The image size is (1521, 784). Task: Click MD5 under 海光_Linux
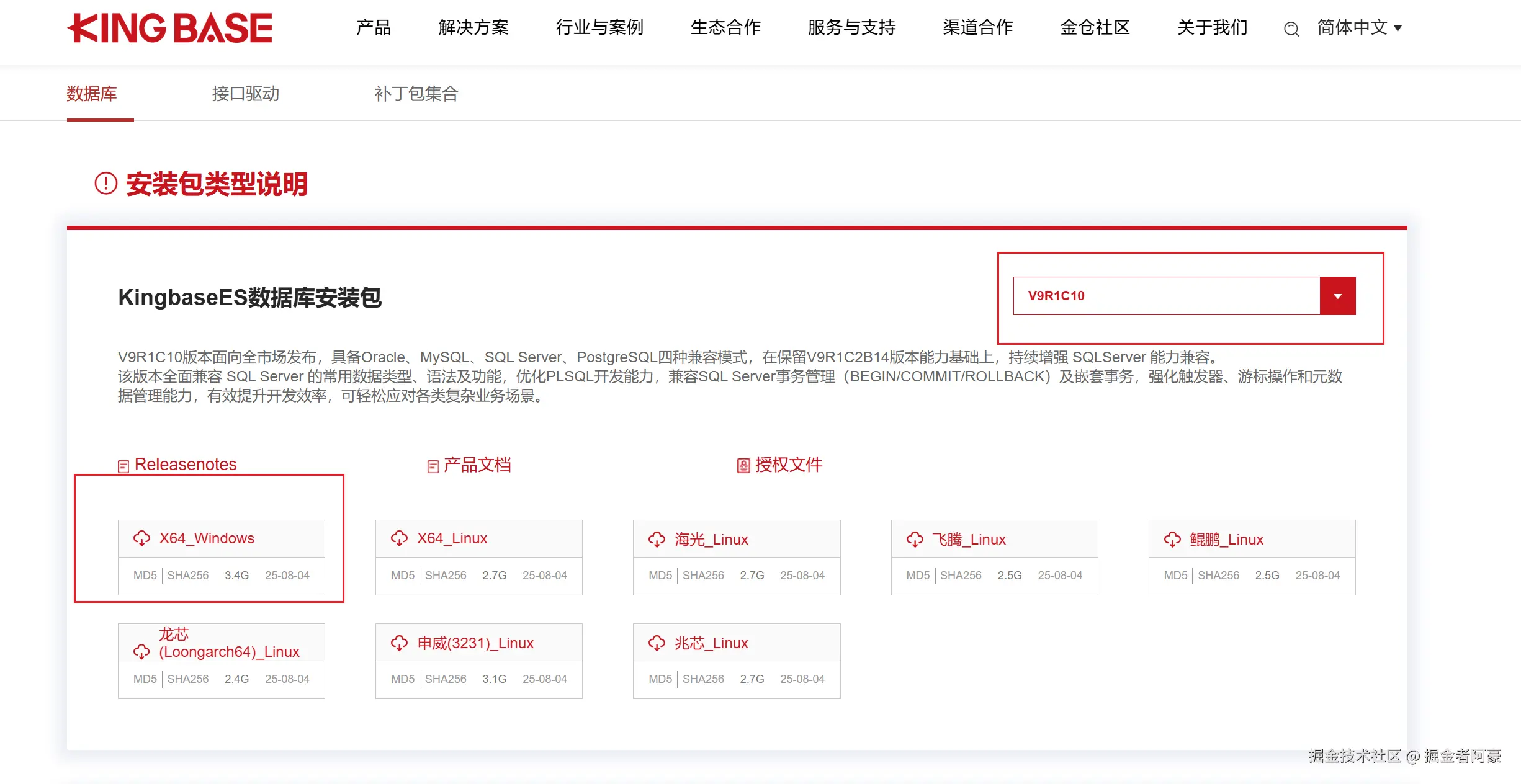(660, 576)
